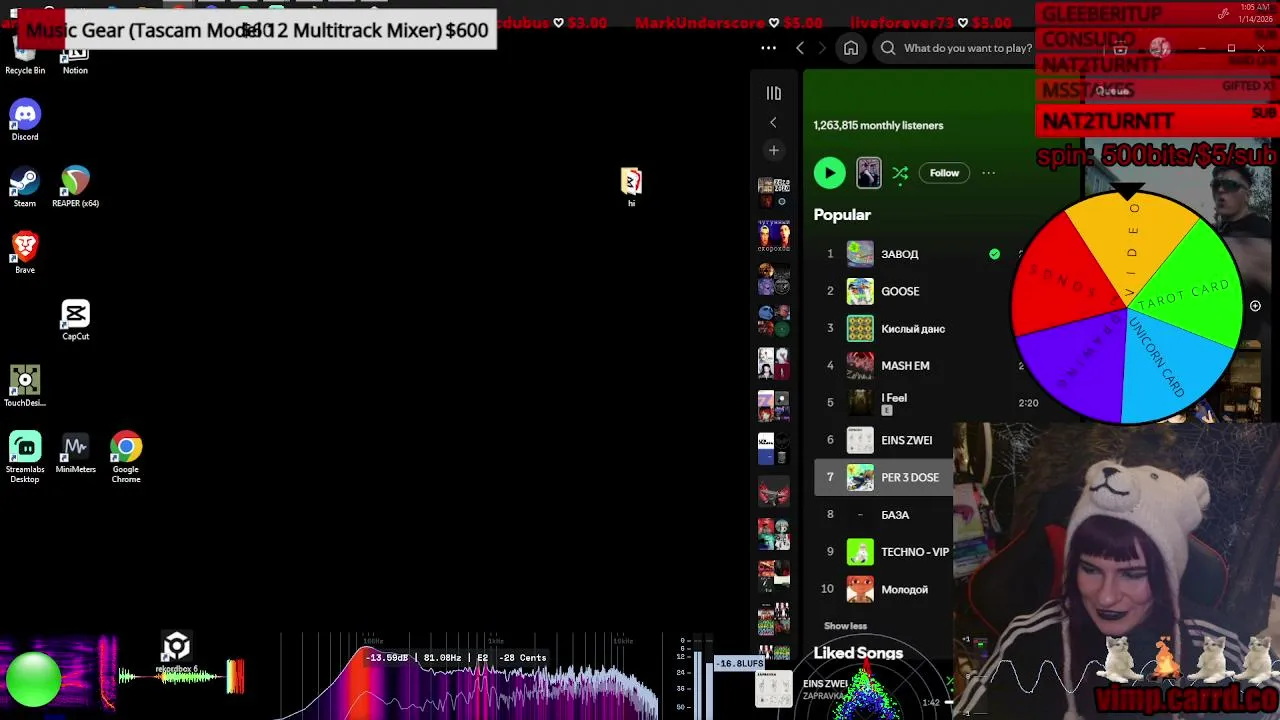Collapse the sidebar with left chevron

[x=773, y=122]
